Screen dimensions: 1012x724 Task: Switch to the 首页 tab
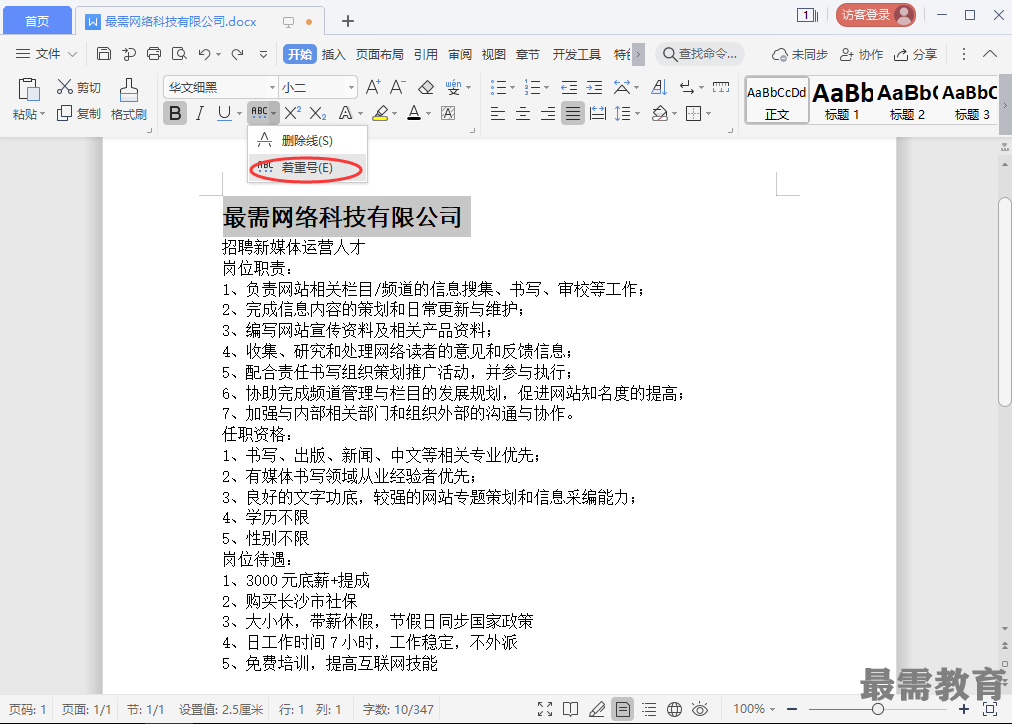click(x=37, y=21)
